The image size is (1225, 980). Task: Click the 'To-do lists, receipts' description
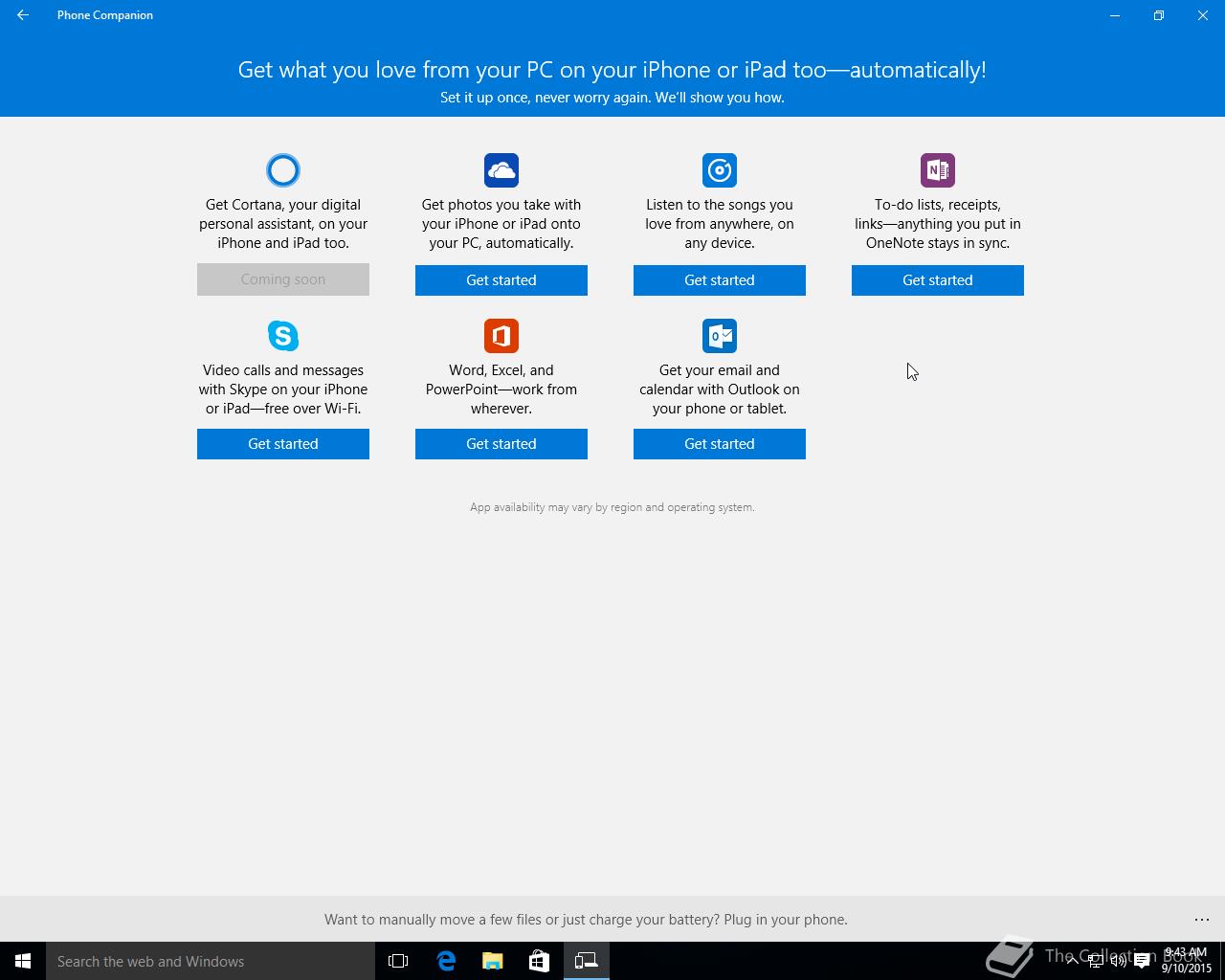938,224
